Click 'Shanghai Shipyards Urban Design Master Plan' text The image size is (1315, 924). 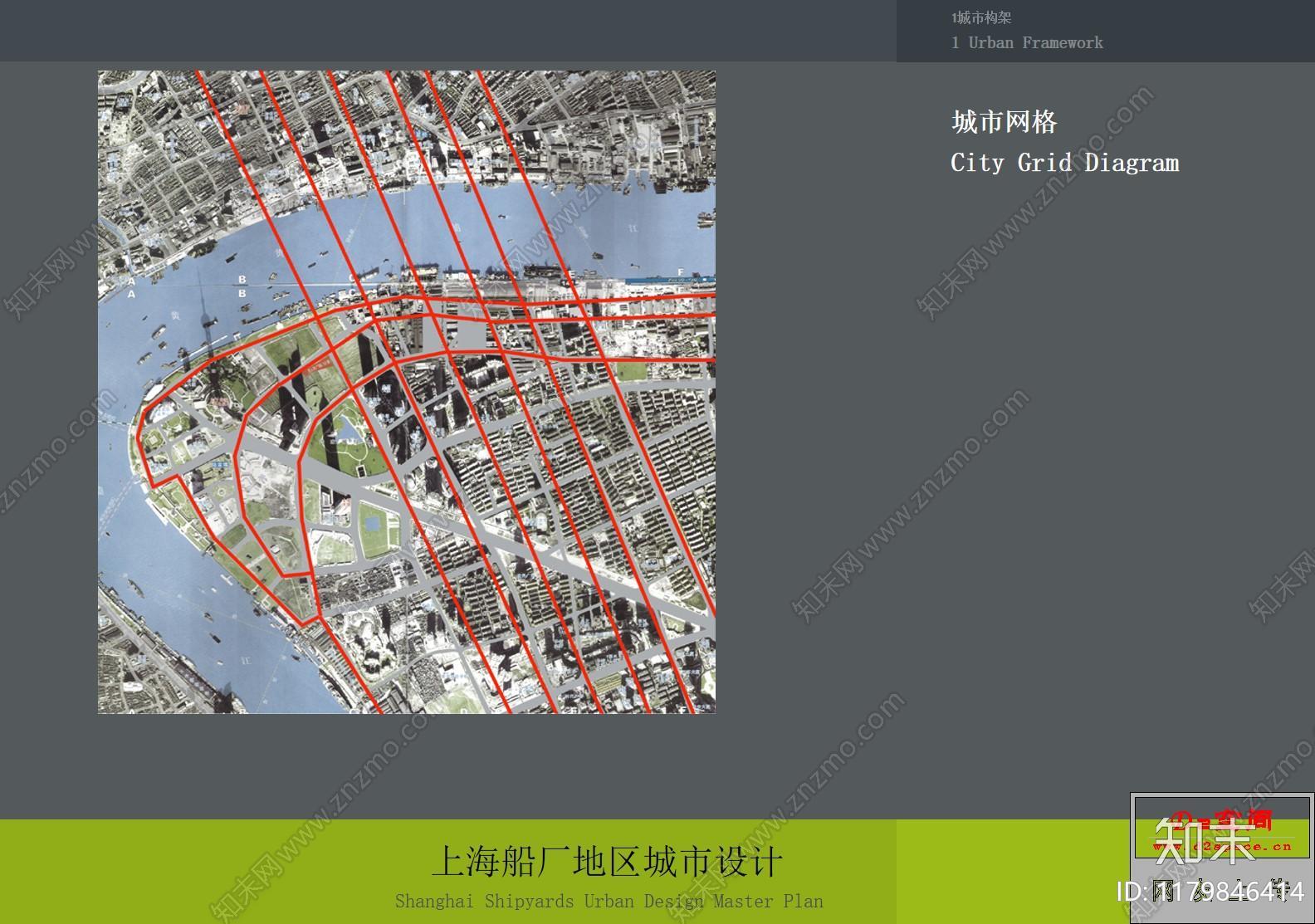(609, 901)
